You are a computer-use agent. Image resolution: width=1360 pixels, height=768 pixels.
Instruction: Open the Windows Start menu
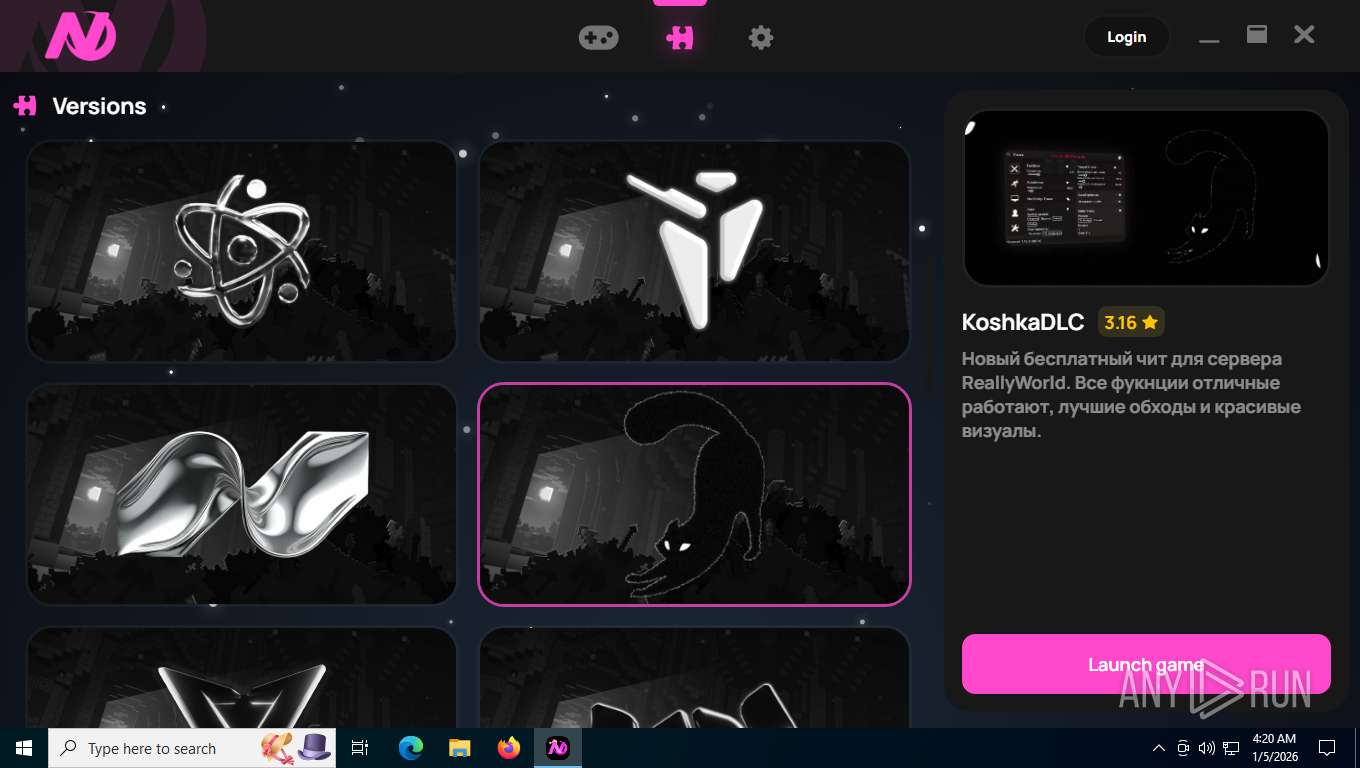click(x=24, y=748)
